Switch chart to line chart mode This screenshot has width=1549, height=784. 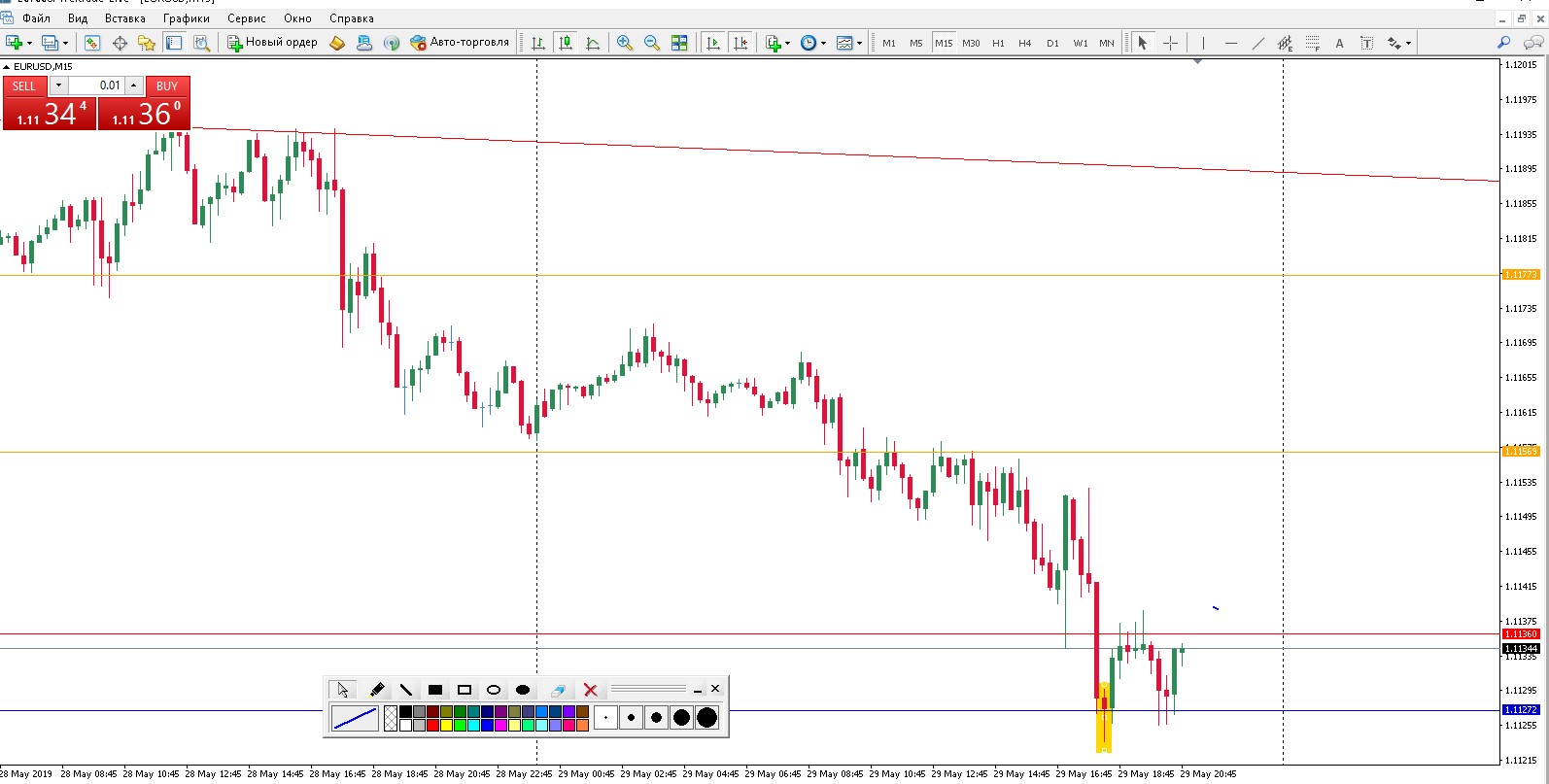tap(593, 43)
